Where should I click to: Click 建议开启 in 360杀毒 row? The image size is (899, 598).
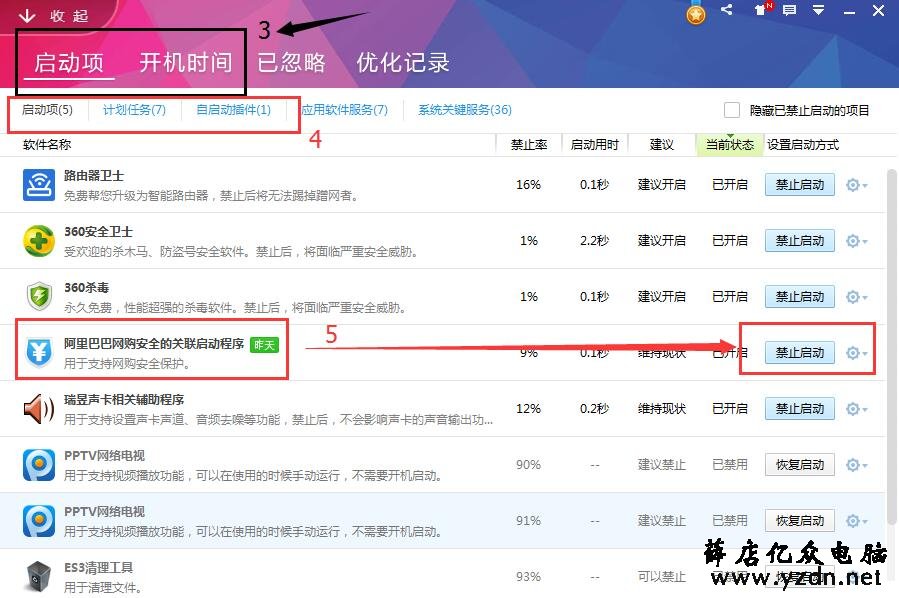pos(662,296)
